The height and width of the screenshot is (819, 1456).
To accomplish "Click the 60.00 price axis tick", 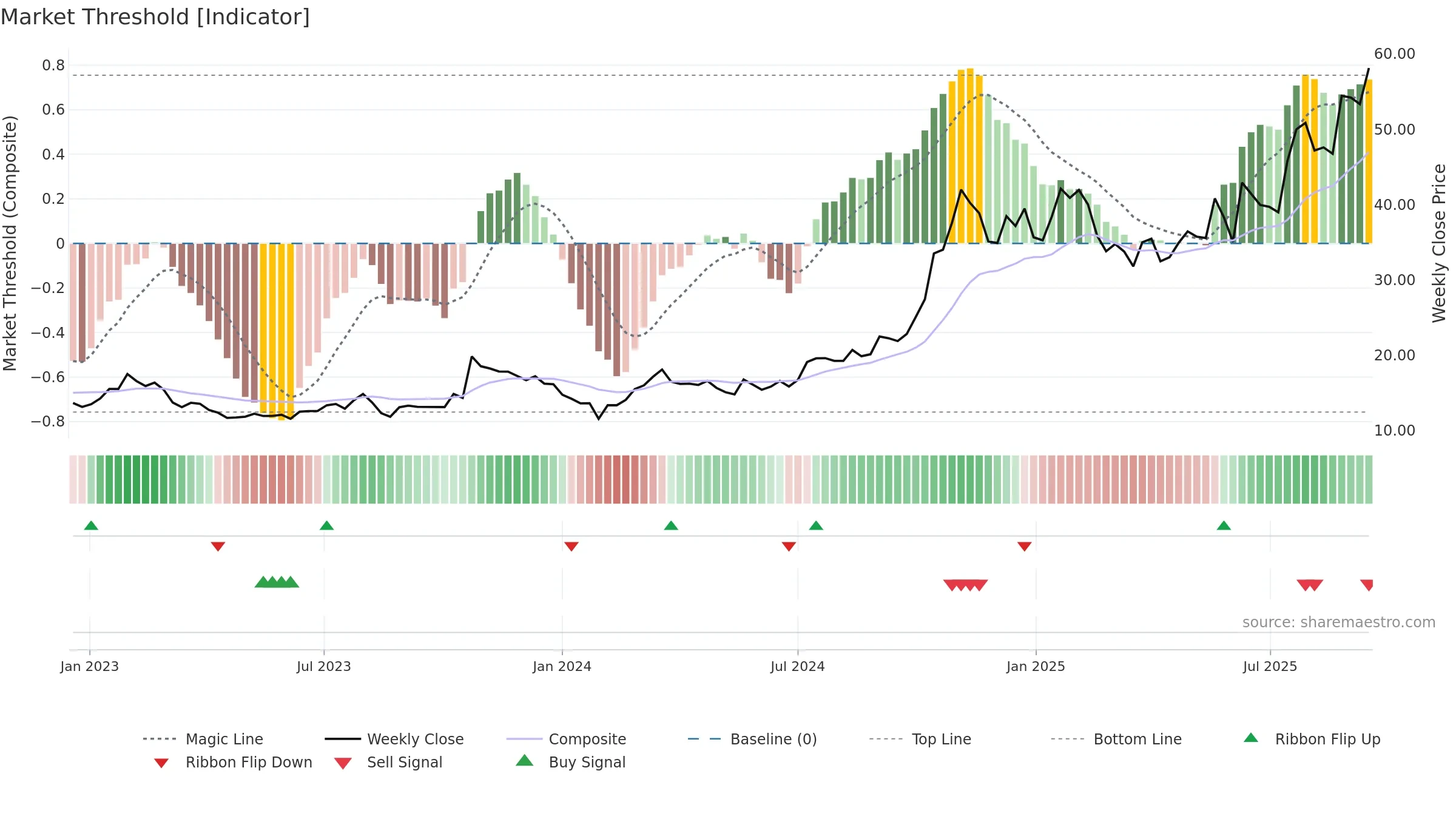I will pos(1395,53).
